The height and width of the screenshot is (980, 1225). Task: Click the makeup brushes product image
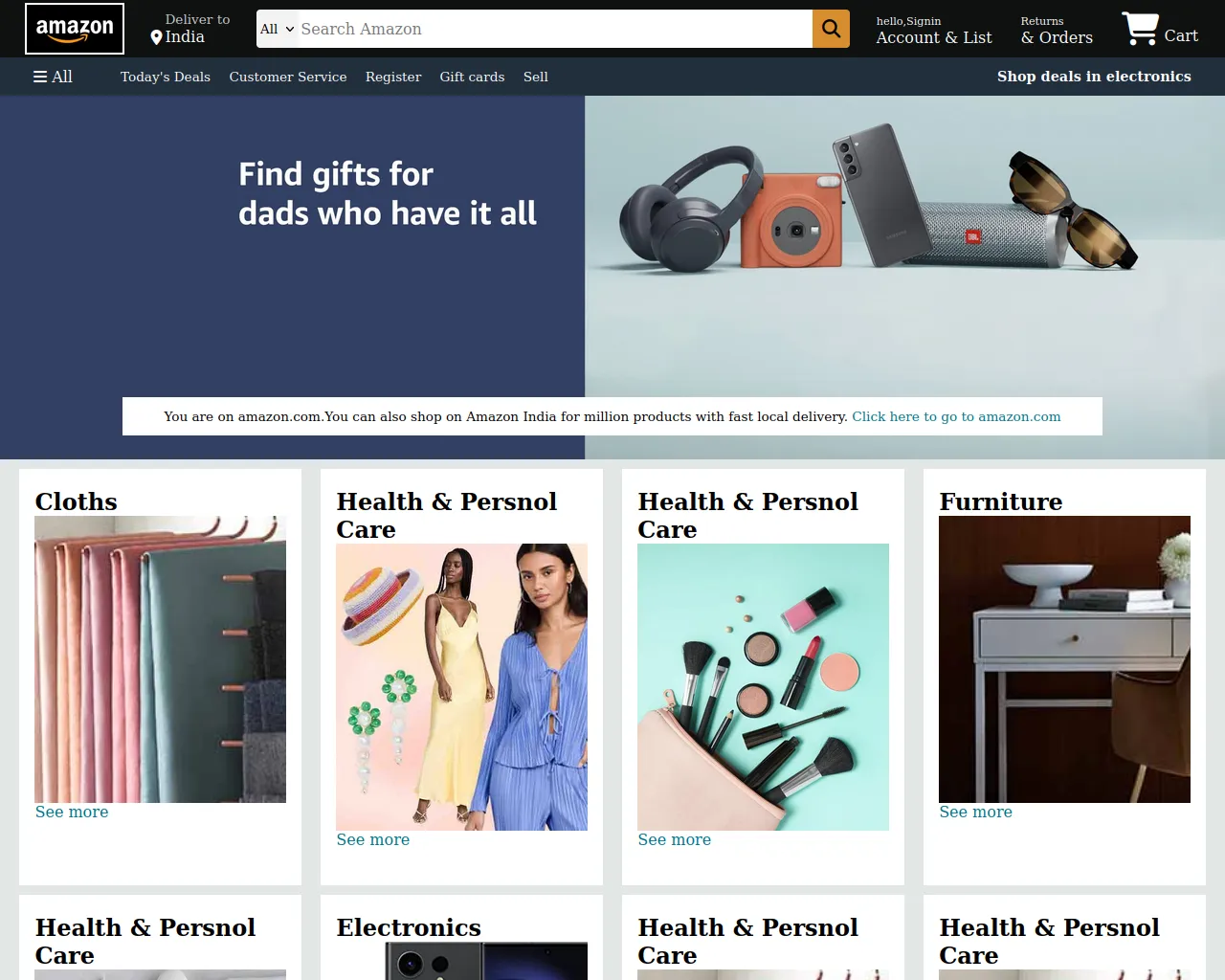[x=763, y=687]
